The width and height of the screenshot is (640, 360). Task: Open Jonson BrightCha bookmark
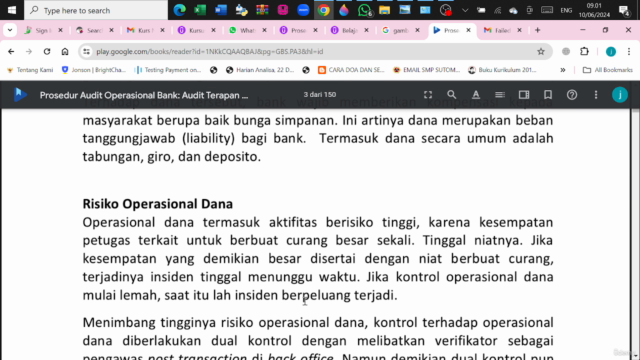(94, 70)
